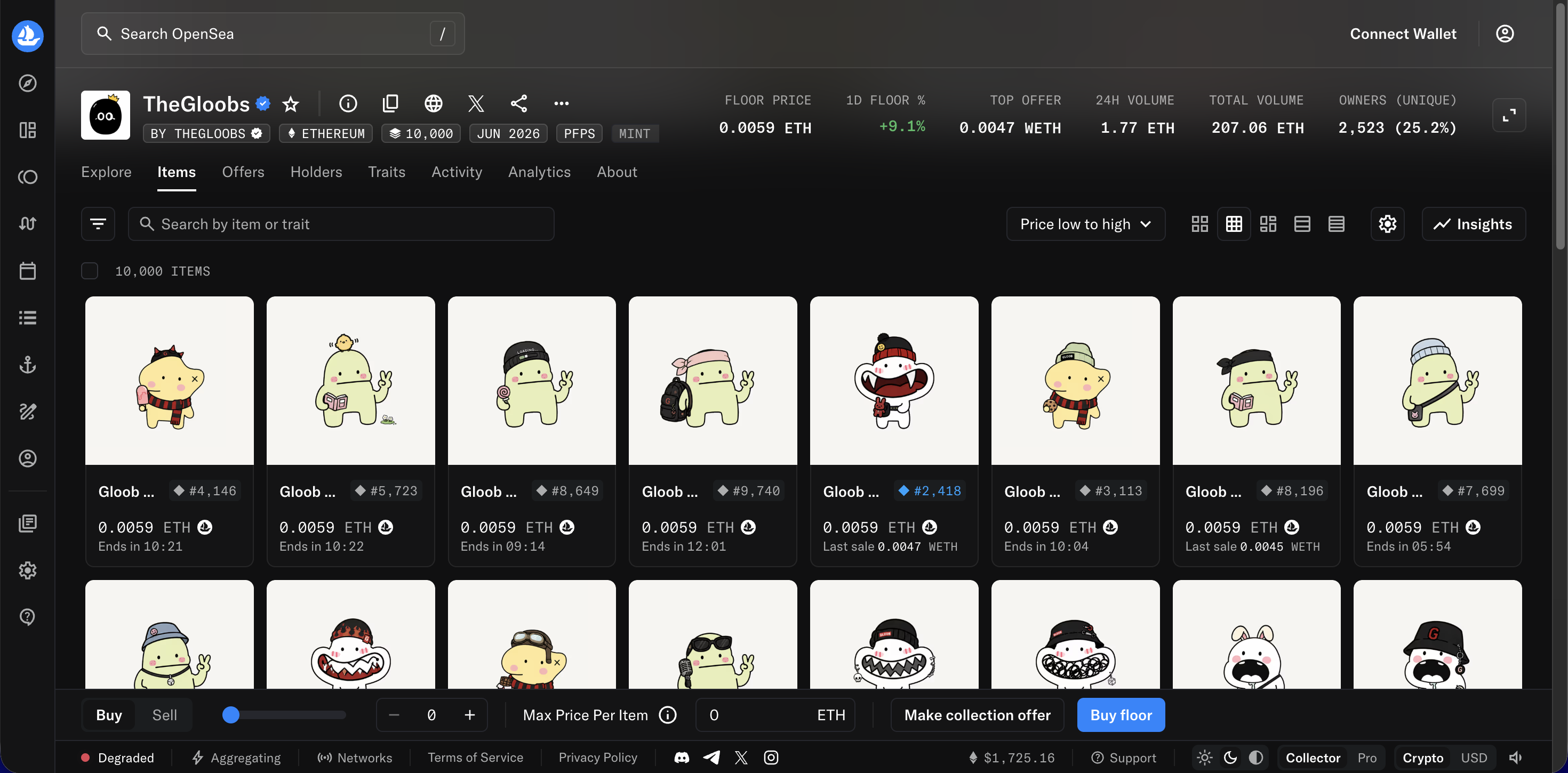Switch to large grid view

tap(1200, 224)
